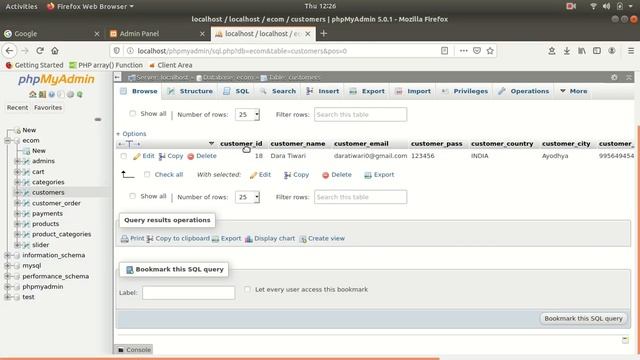This screenshot has height=360, width=640.
Task: Open the More tab dropdown
Action: point(574,91)
